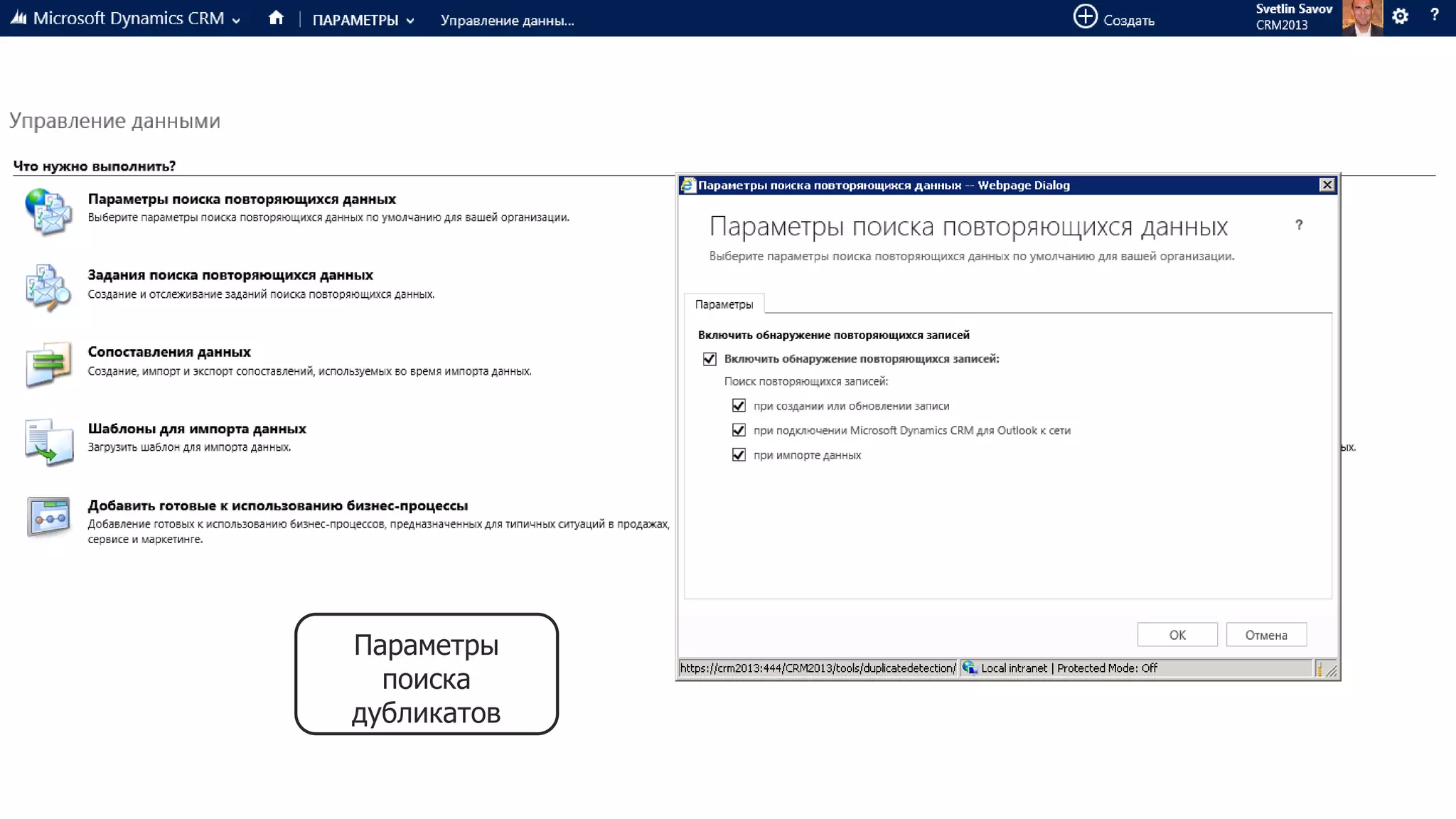Click CRM2013 organization name
This screenshot has width=1456, height=819.
pos(1281,25)
